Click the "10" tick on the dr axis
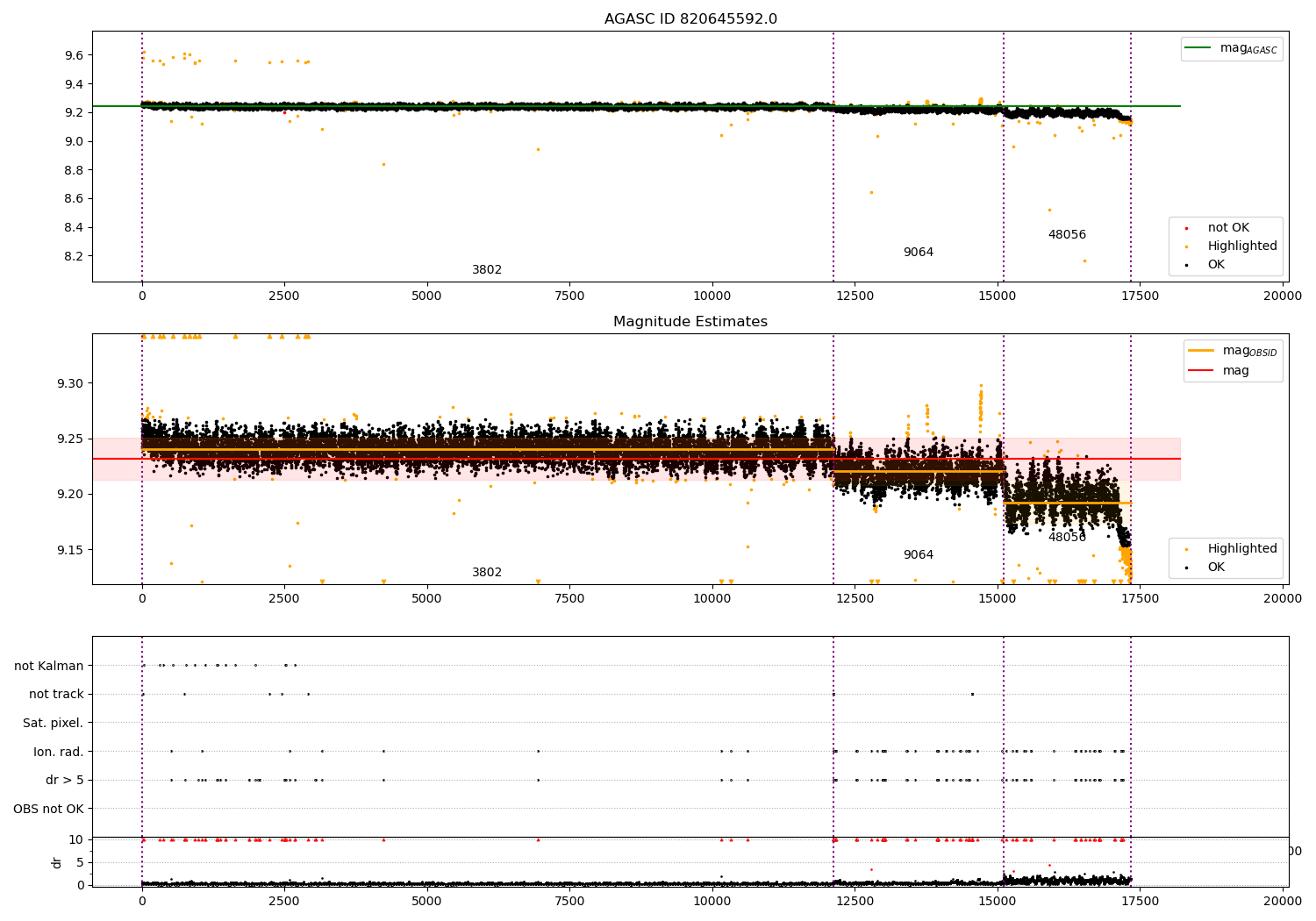The height and width of the screenshot is (921, 1316). coord(77,839)
